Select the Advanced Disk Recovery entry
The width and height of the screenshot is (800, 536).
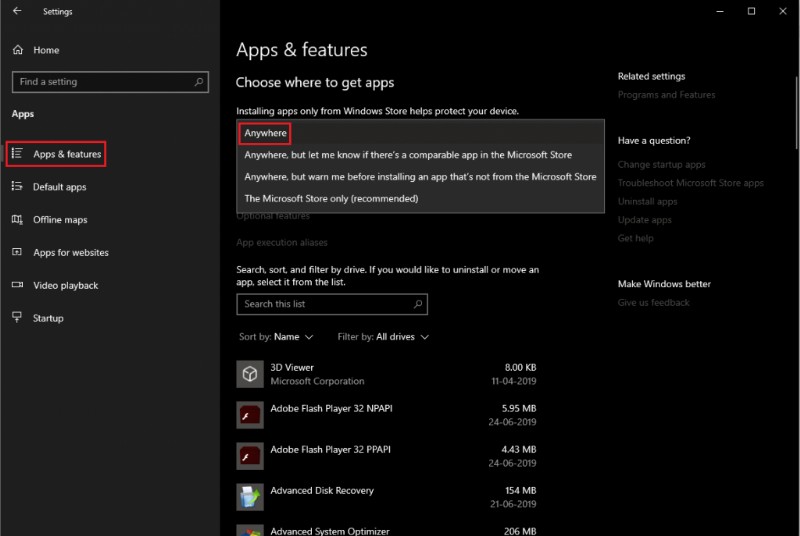pos(386,497)
